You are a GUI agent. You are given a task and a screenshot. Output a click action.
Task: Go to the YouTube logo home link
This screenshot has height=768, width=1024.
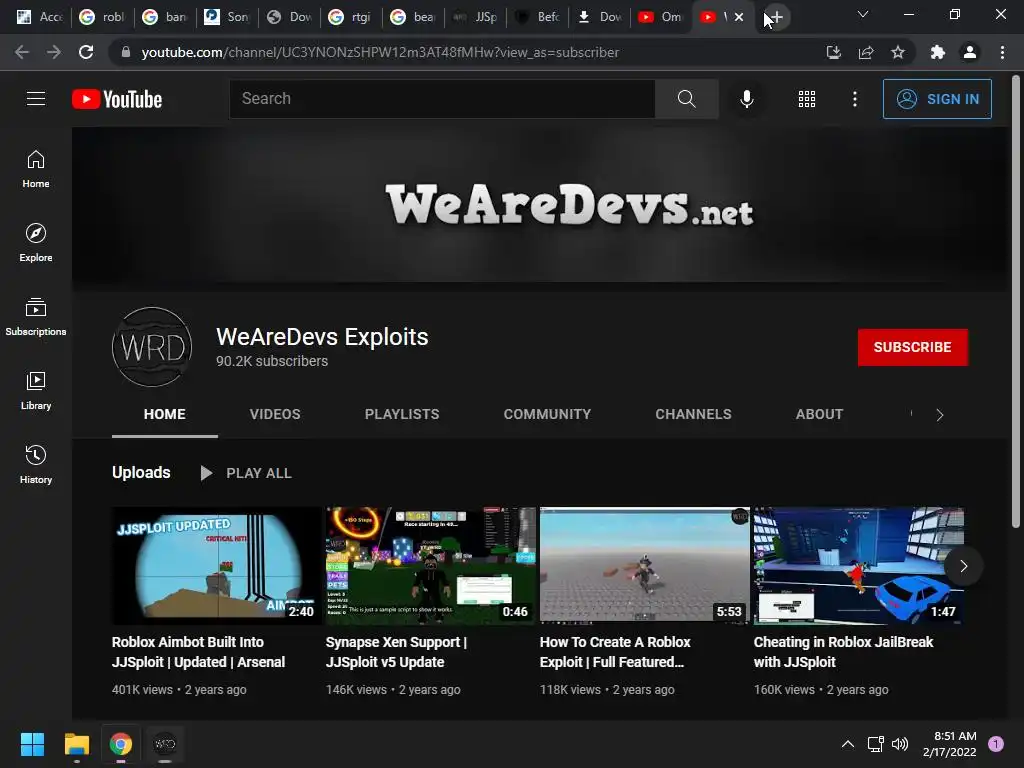tap(117, 99)
